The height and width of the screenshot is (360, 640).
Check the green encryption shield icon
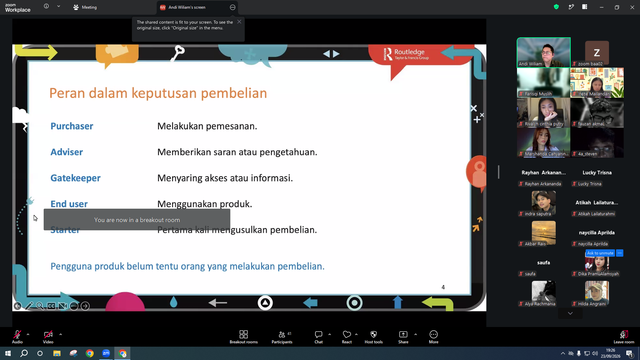pos(556,7)
